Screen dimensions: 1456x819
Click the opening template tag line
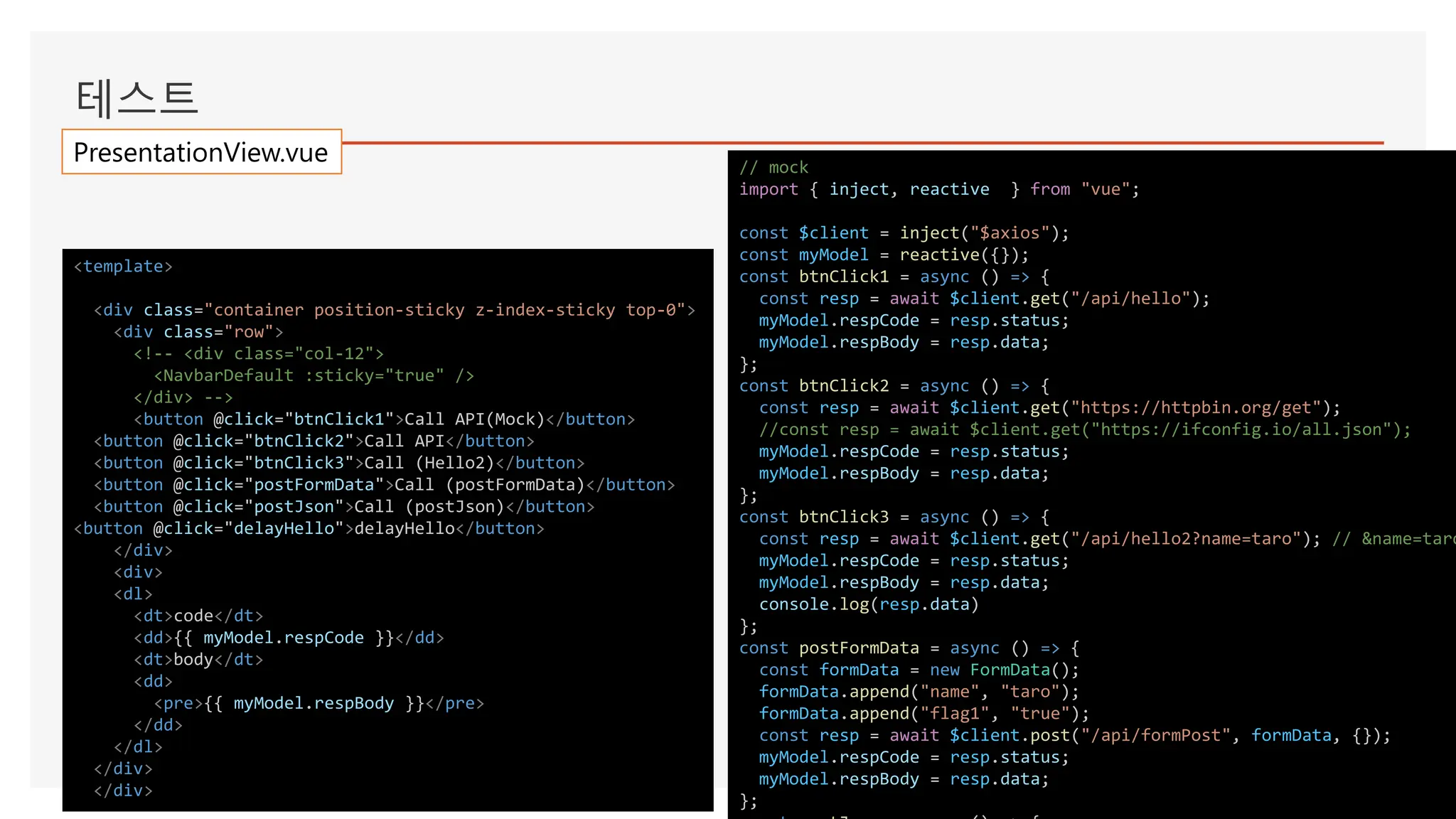[x=124, y=267]
